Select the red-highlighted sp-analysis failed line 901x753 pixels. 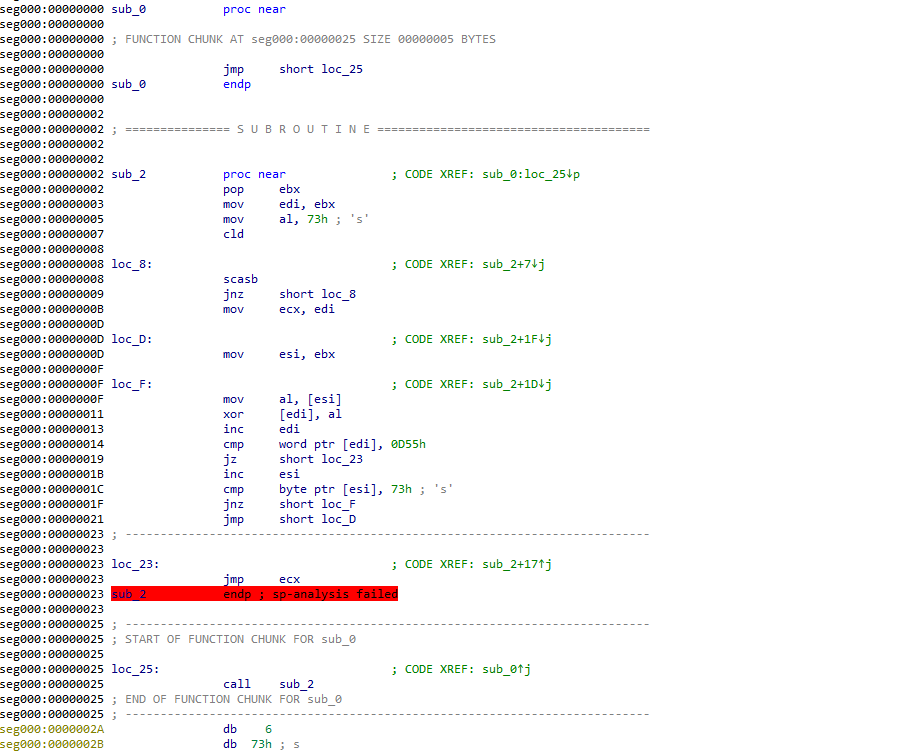[x=254, y=594]
